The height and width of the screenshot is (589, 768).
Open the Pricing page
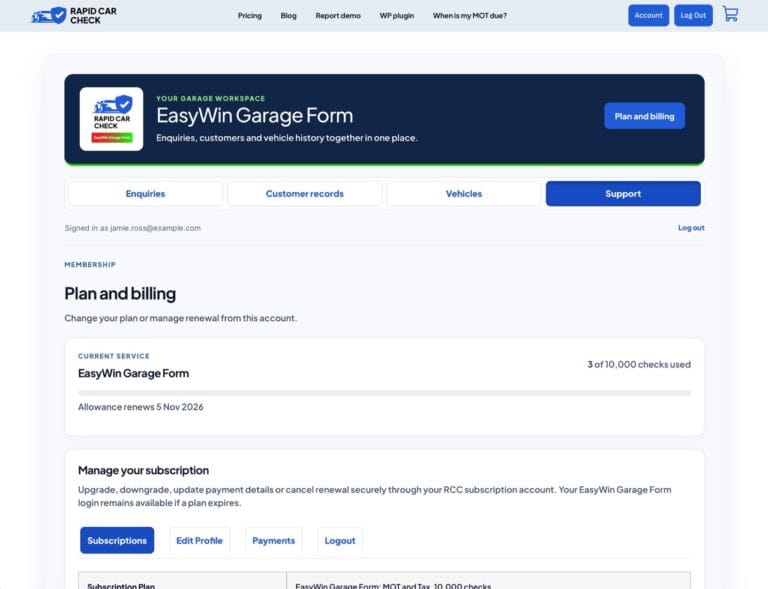coord(250,16)
